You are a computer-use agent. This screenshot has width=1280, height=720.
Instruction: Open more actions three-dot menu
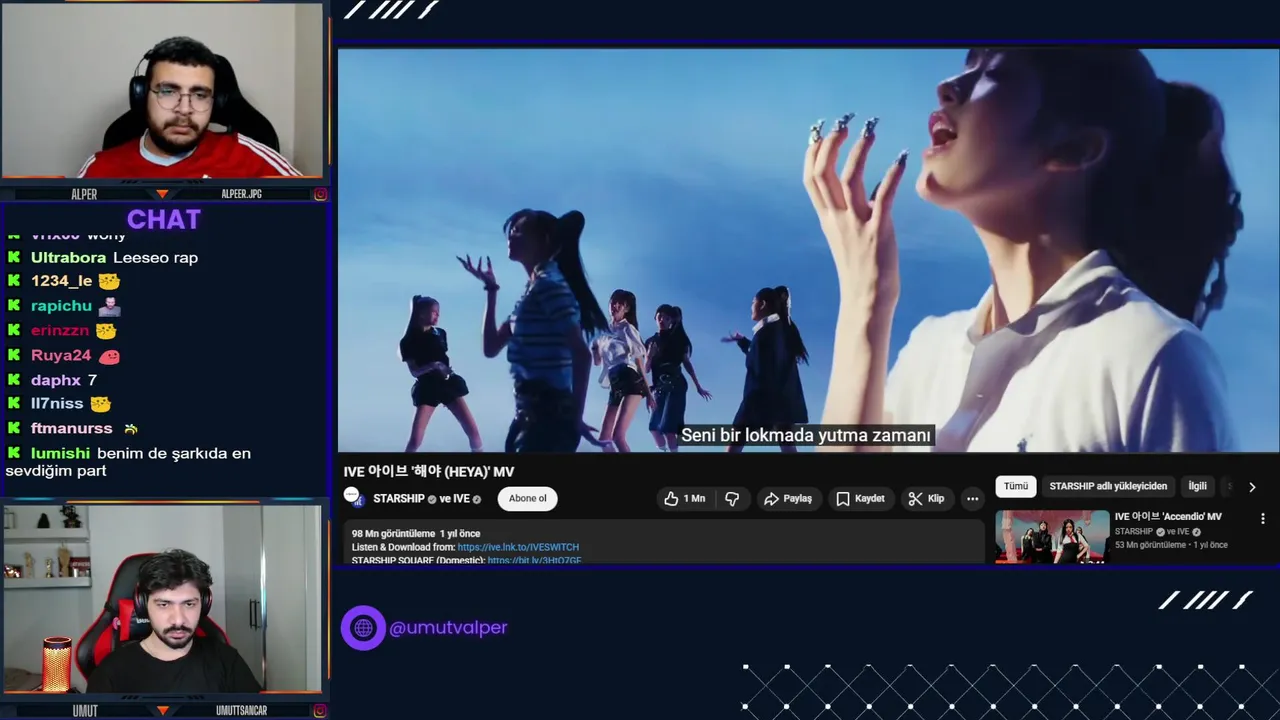click(972, 498)
